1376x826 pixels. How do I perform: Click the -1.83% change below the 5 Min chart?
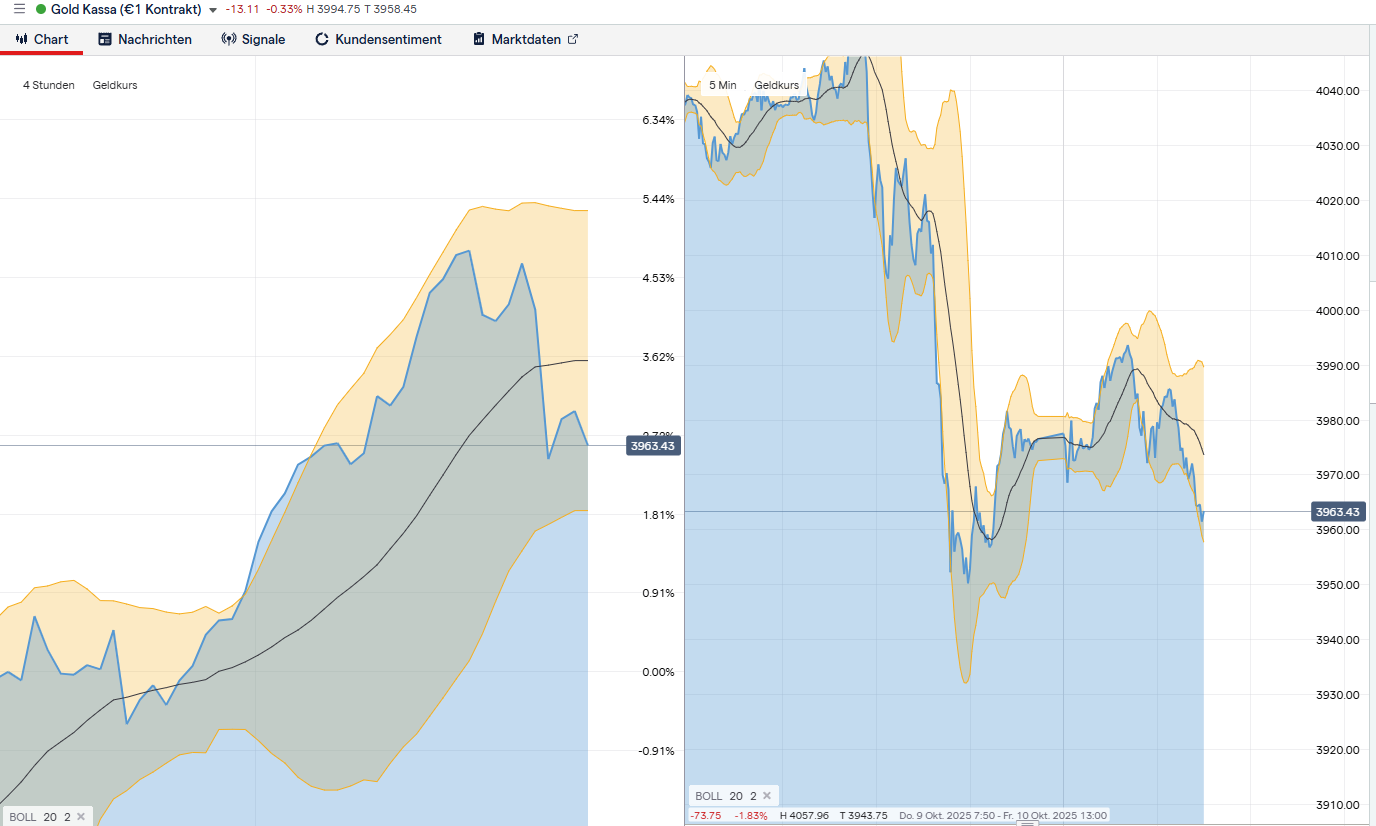tap(750, 815)
